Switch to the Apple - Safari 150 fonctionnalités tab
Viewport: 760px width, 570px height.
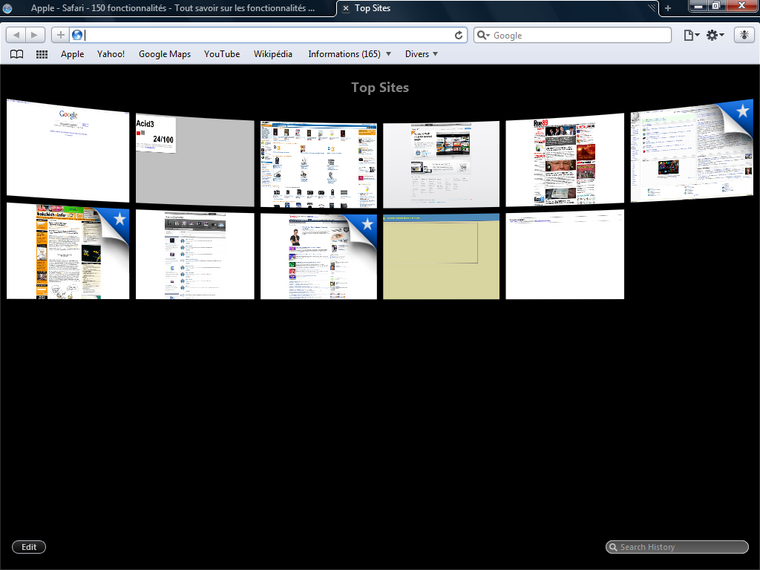[172, 8]
